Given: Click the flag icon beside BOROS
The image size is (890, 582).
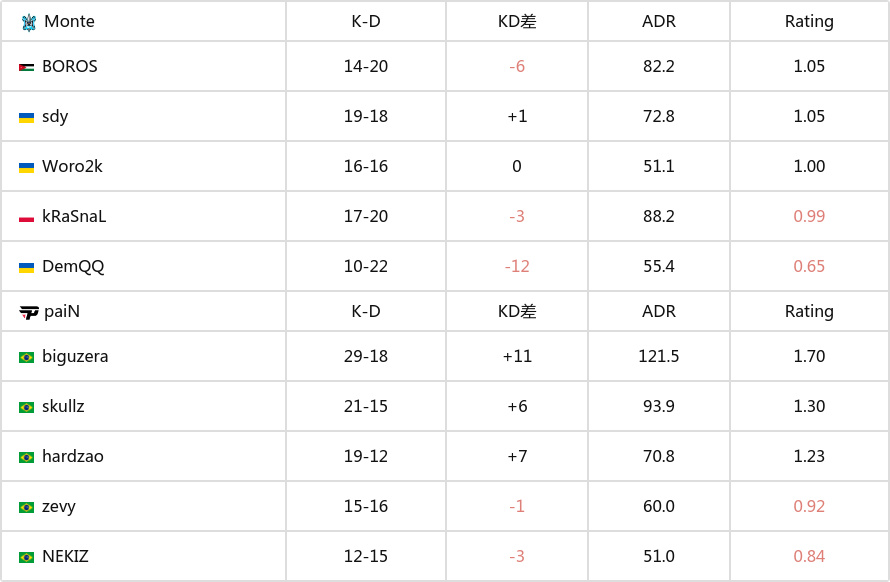Looking at the screenshot, I should point(26,68).
